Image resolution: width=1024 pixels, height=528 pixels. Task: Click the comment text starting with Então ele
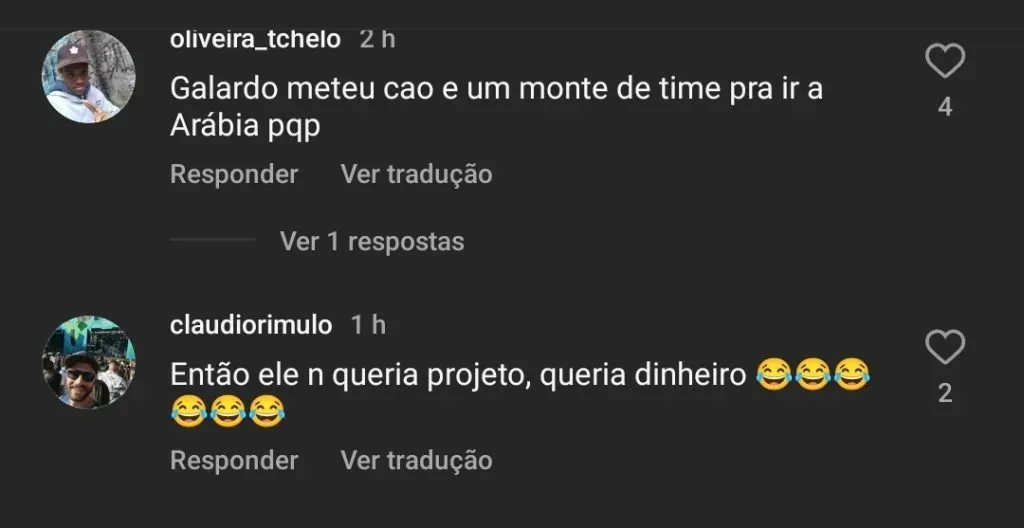(x=458, y=375)
